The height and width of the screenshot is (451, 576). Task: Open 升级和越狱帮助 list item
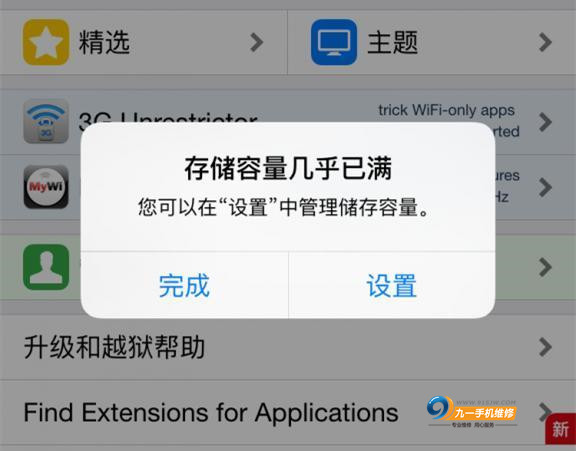288,347
